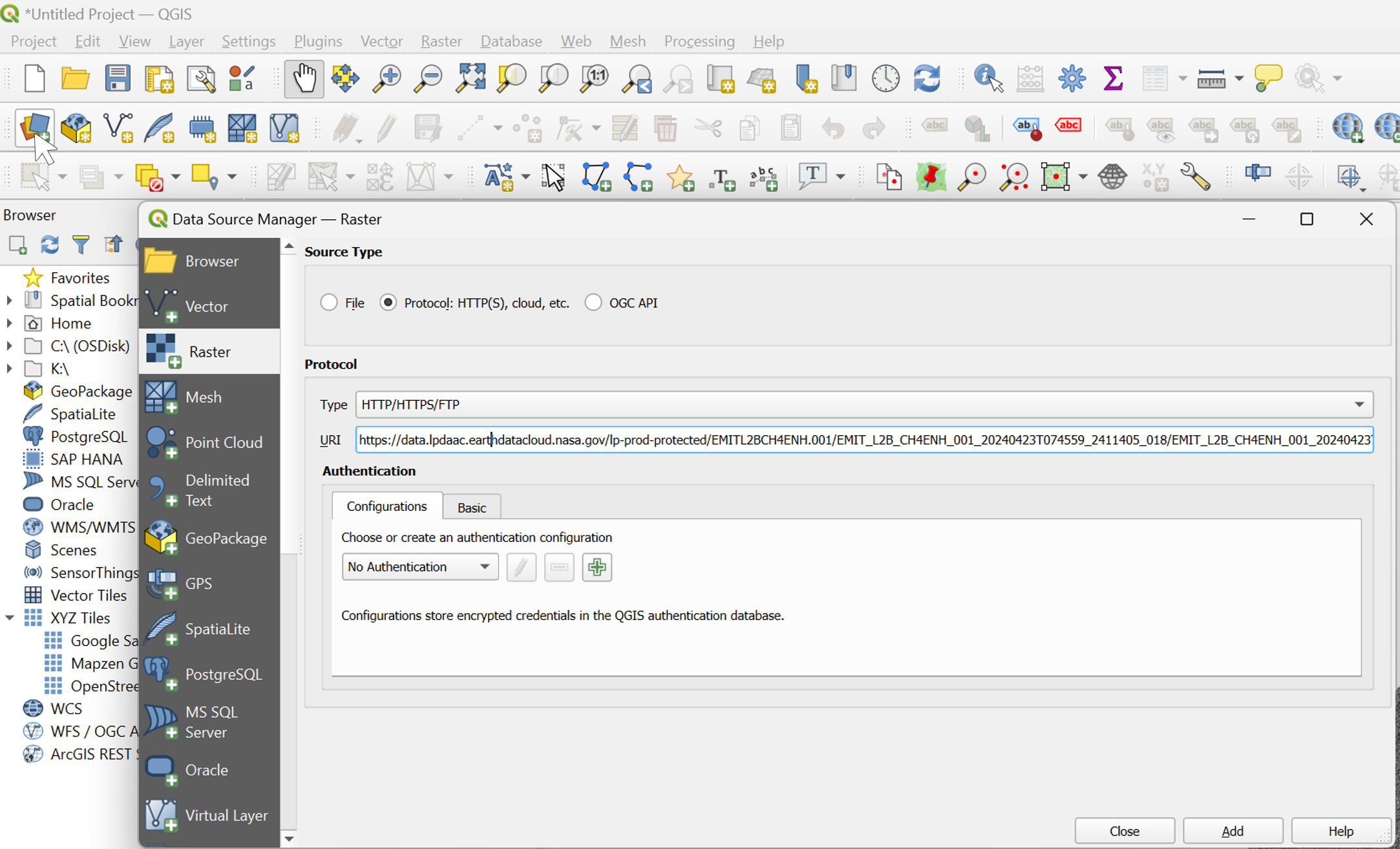Click the Map Tips speech bubble icon
1400x849 pixels.
coord(1267,78)
